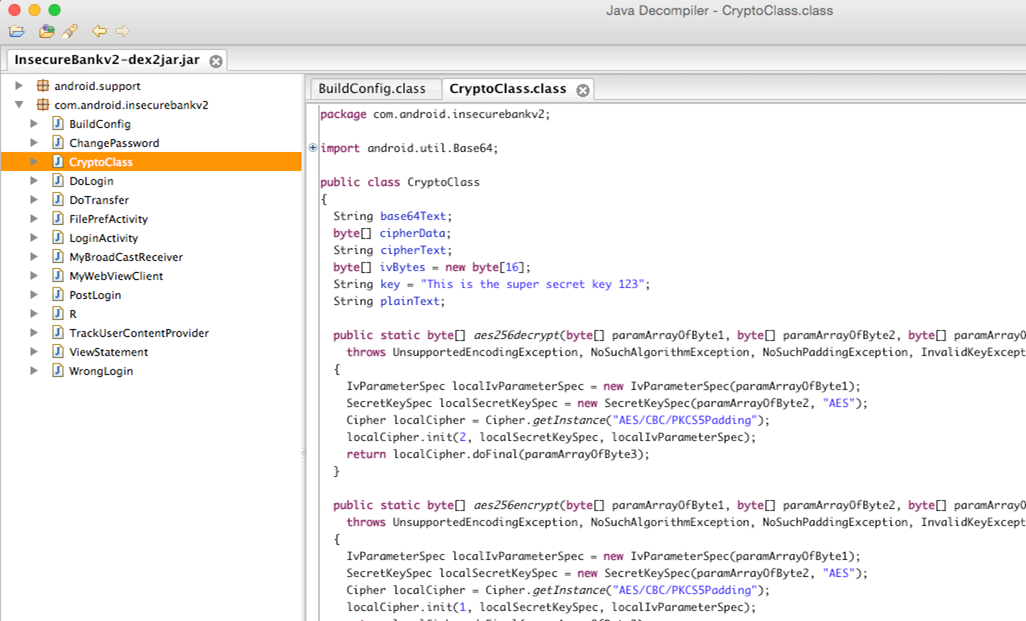1026x621 pixels.
Task: Click the aes256decrypt method name
Action: coord(516,335)
